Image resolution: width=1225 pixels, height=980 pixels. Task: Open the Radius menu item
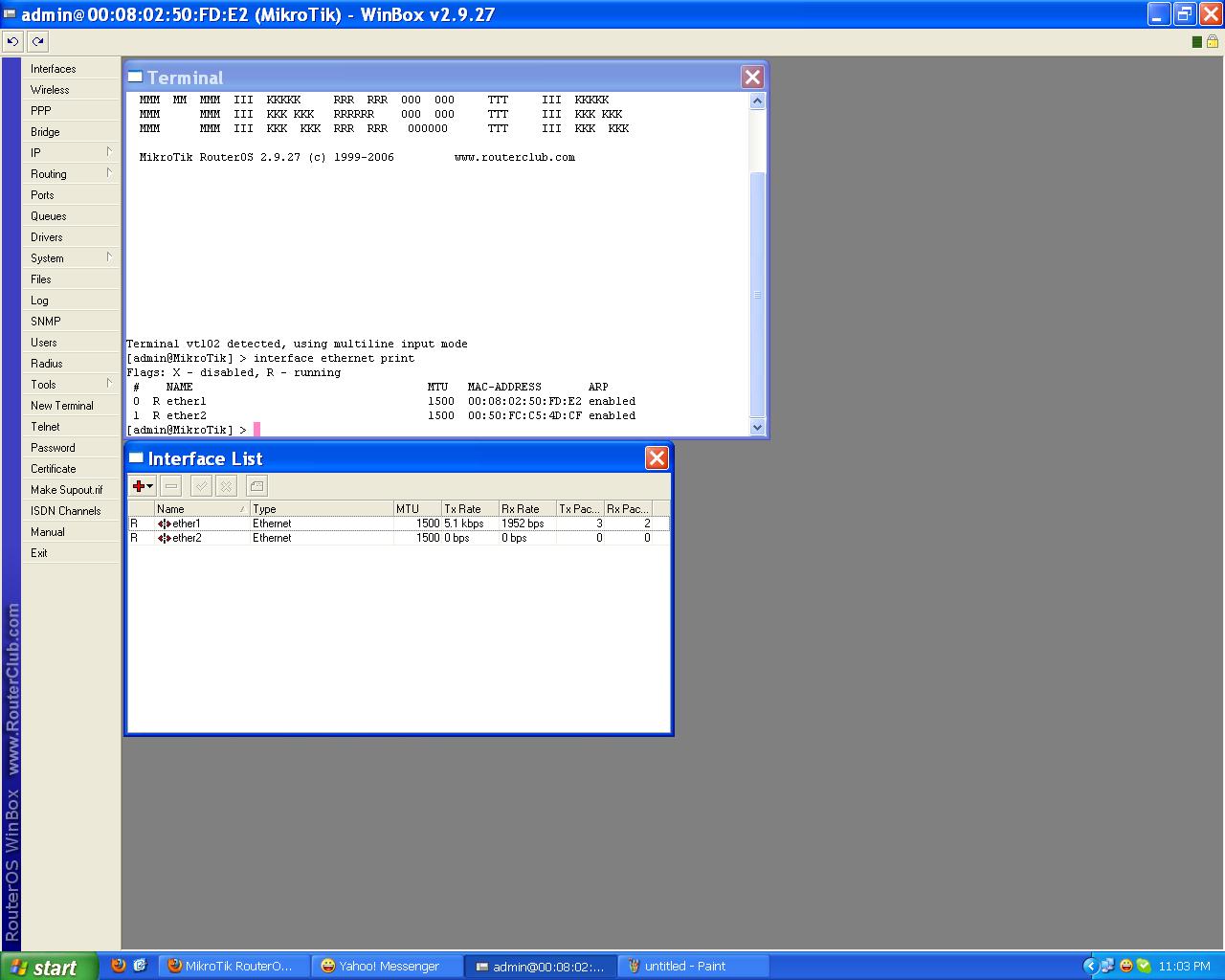71,364
